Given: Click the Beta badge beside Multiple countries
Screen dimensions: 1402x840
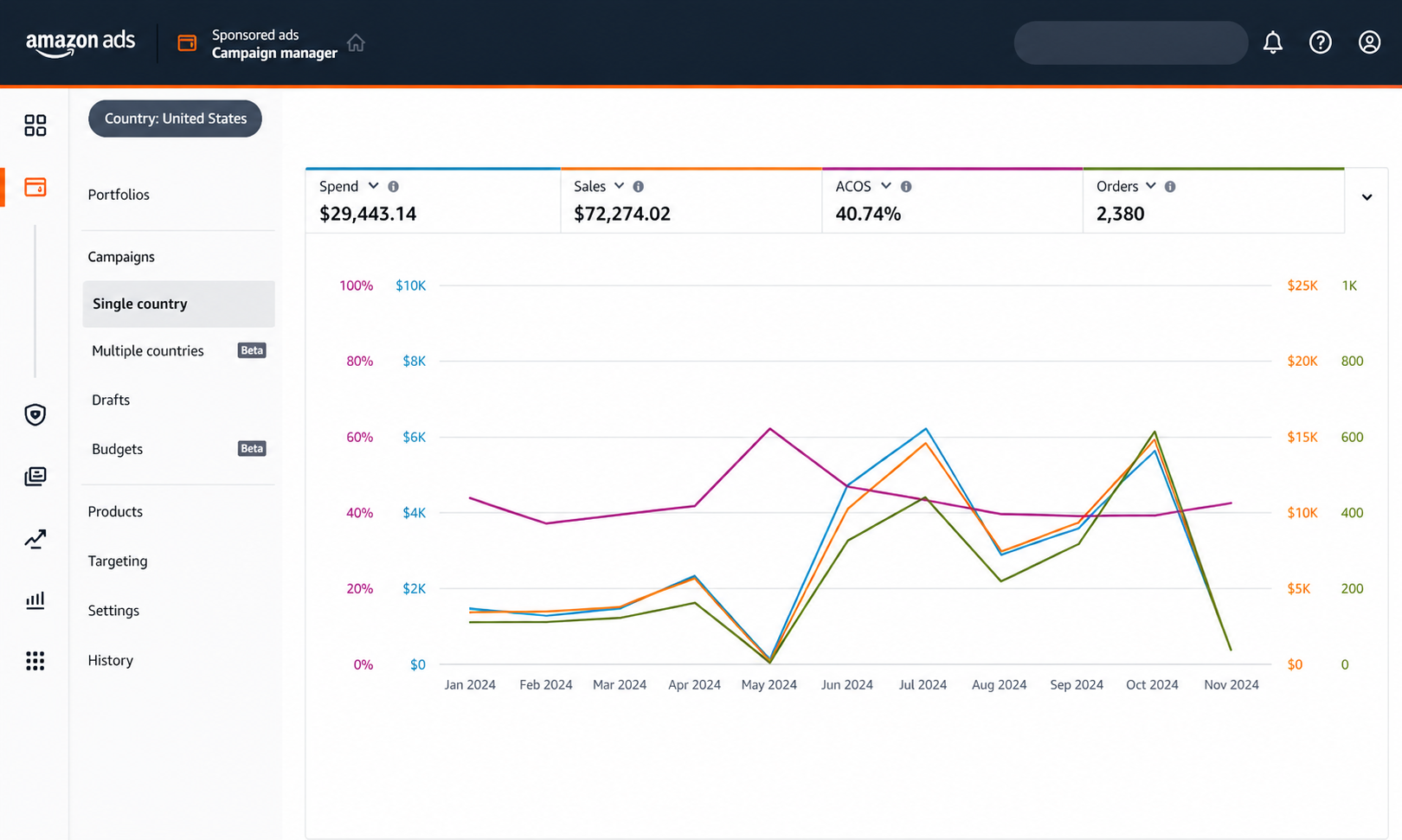Looking at the screenshot, I should point(252,350).
